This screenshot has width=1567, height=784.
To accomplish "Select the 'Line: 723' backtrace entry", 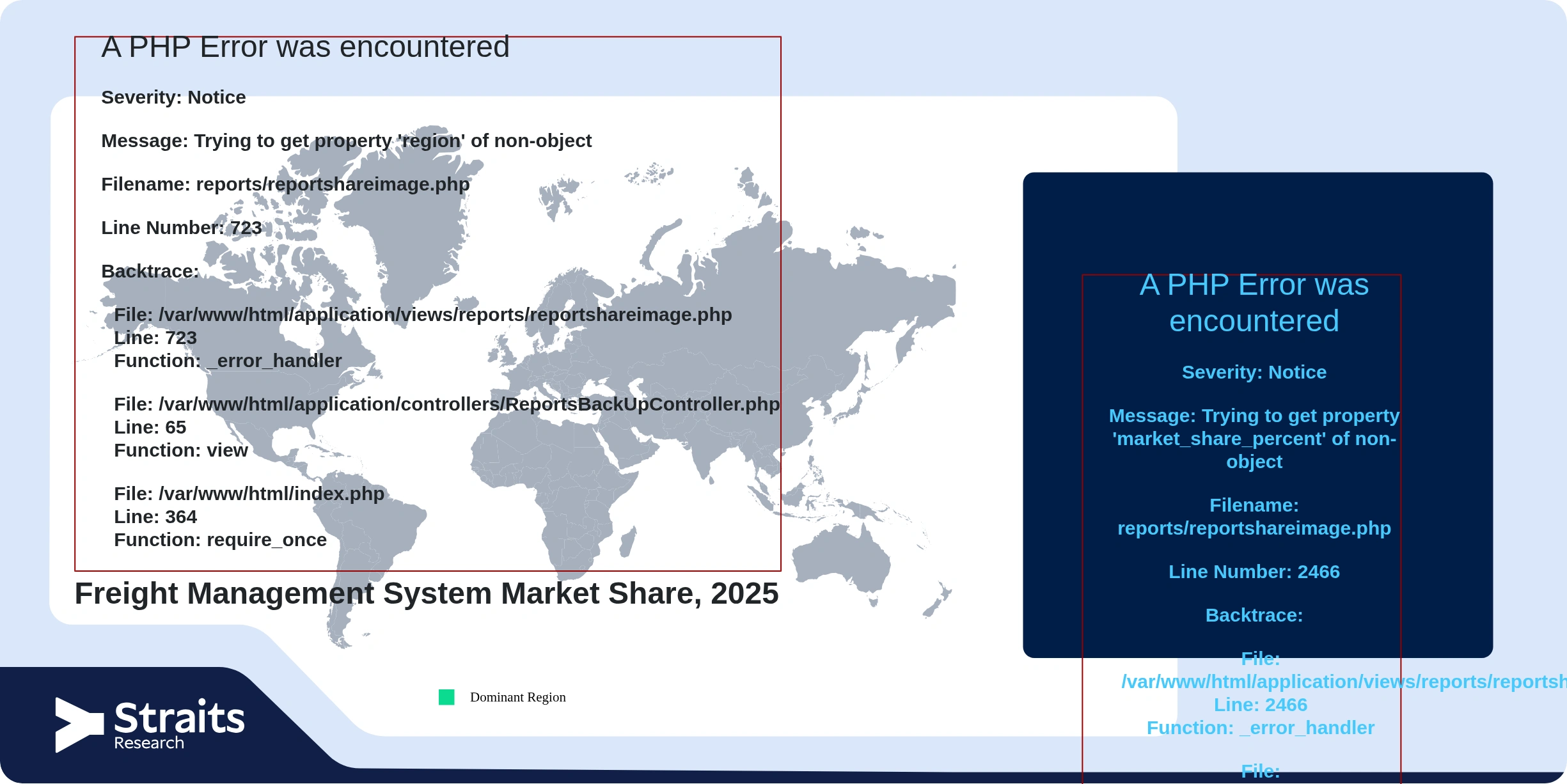I will [155, 338].
